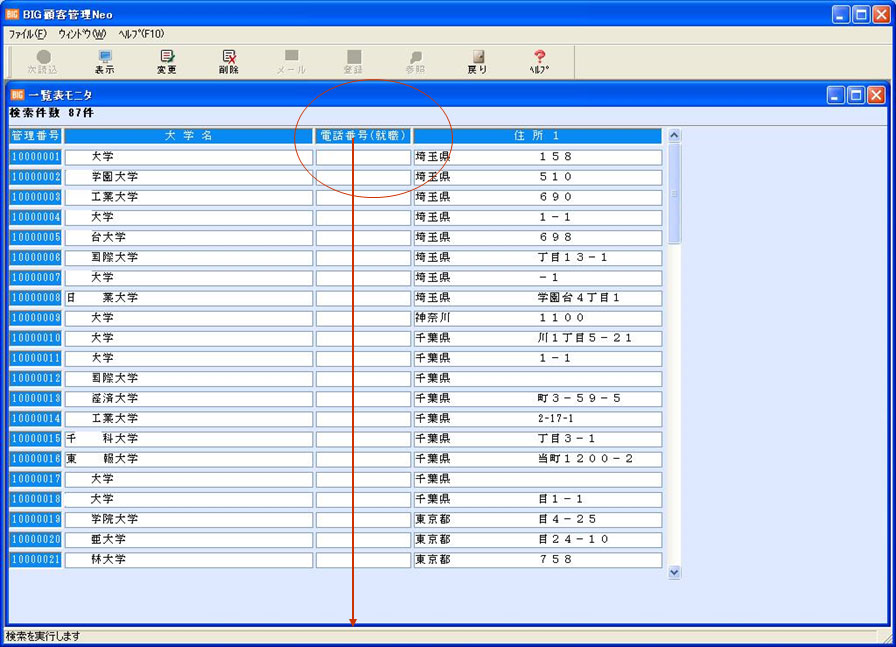Viewport: 896px width, 647px height.
Task: Click 神奈川 address cell in row 10000009
Action: pos(538,318)
